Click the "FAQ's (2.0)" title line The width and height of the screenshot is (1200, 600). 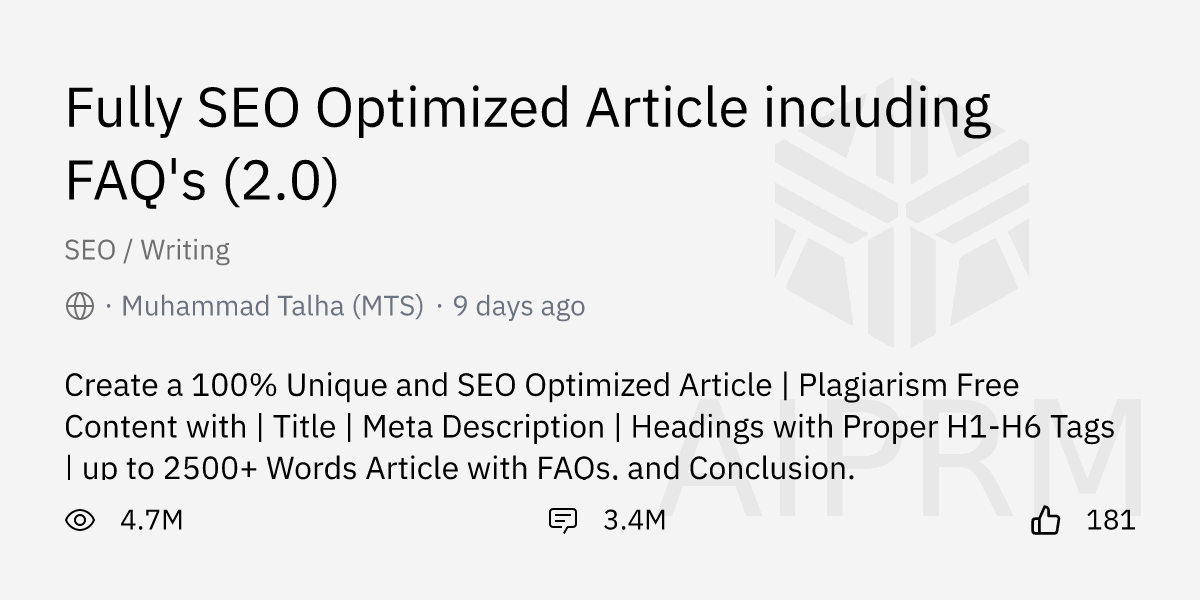pyautogui.click(x=202, y=180)
